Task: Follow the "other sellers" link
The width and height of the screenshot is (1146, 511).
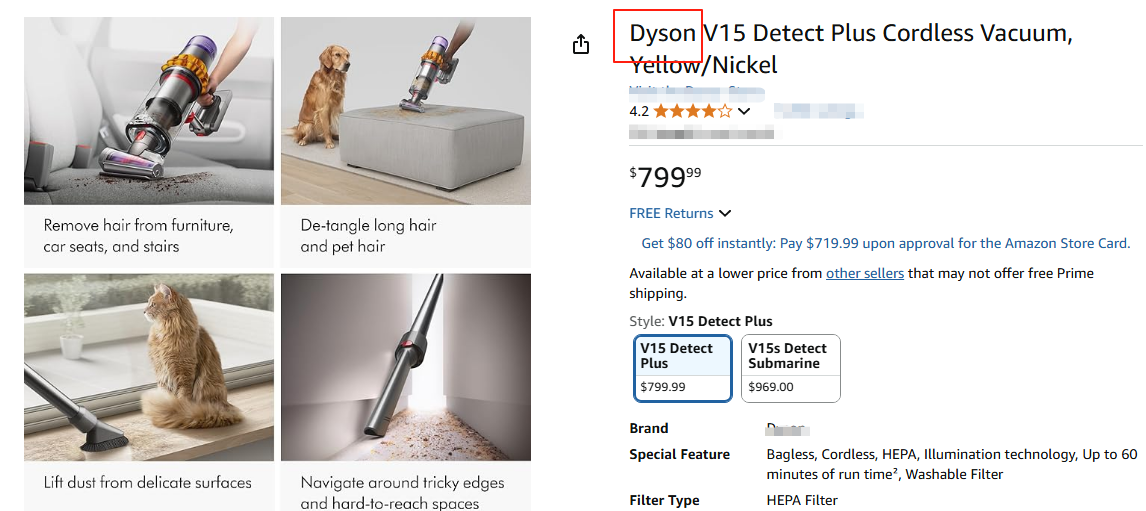Action: pyautogui.click(x=864, y=273)
